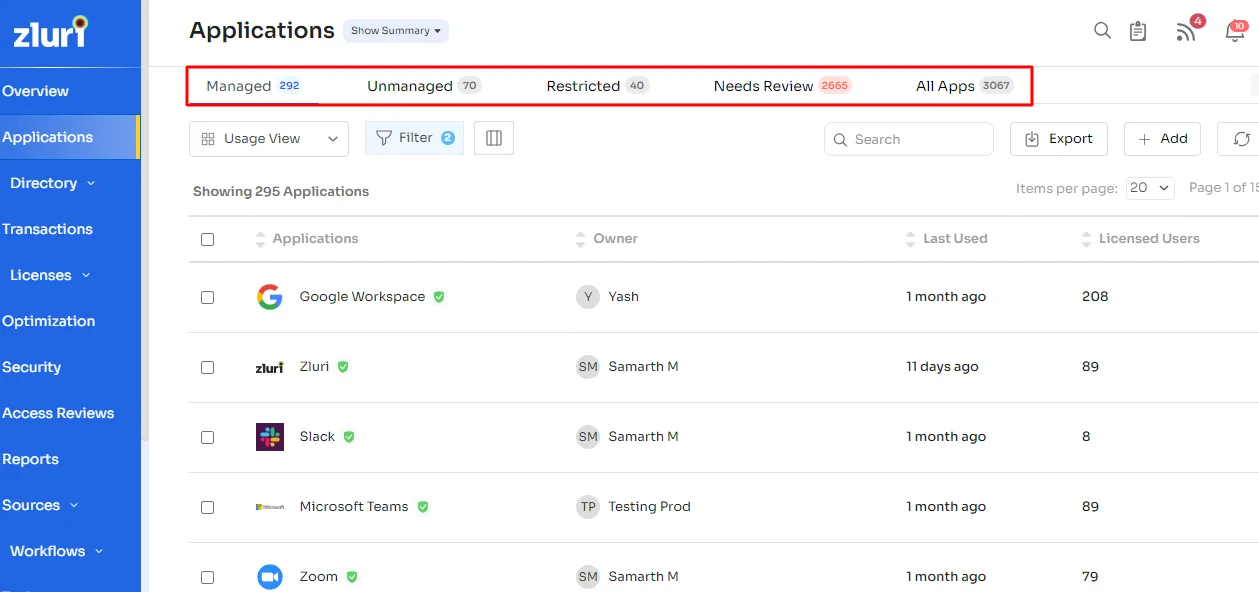This screenshot has height=592, width=1259.
Task: Click the Filter button
Action: click(x=414, y=138)
